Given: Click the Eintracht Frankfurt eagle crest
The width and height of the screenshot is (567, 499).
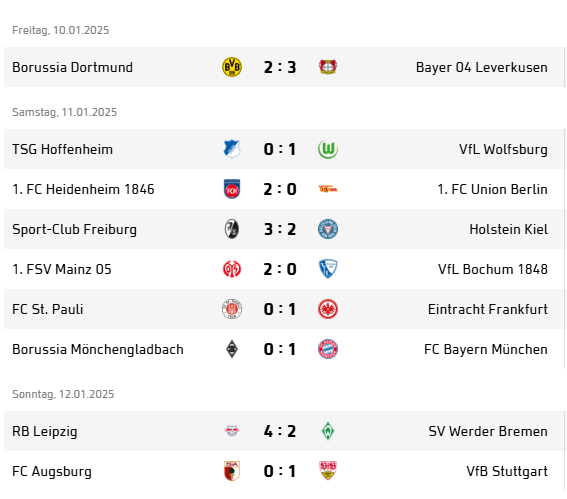Looking at the screenshot, I should tap(328, 309).
